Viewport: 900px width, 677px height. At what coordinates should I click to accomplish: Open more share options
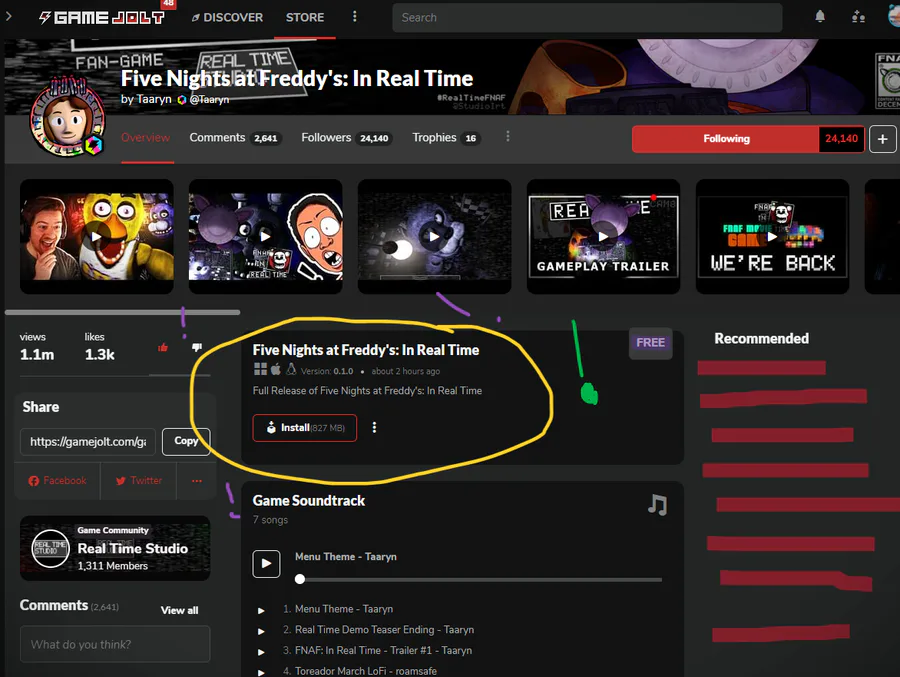(x=197, y=481)
